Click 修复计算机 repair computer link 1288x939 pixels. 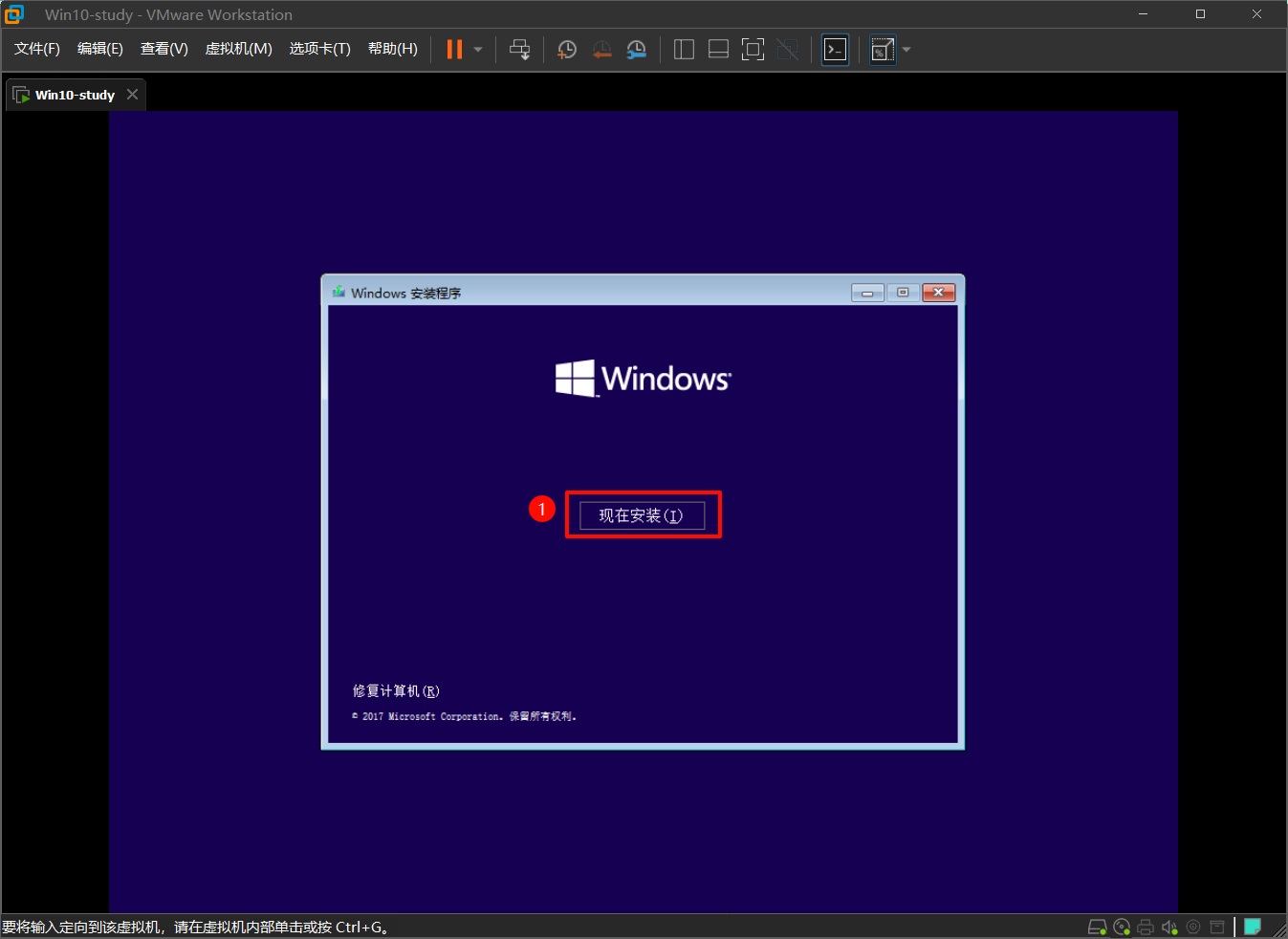[396, 690]
